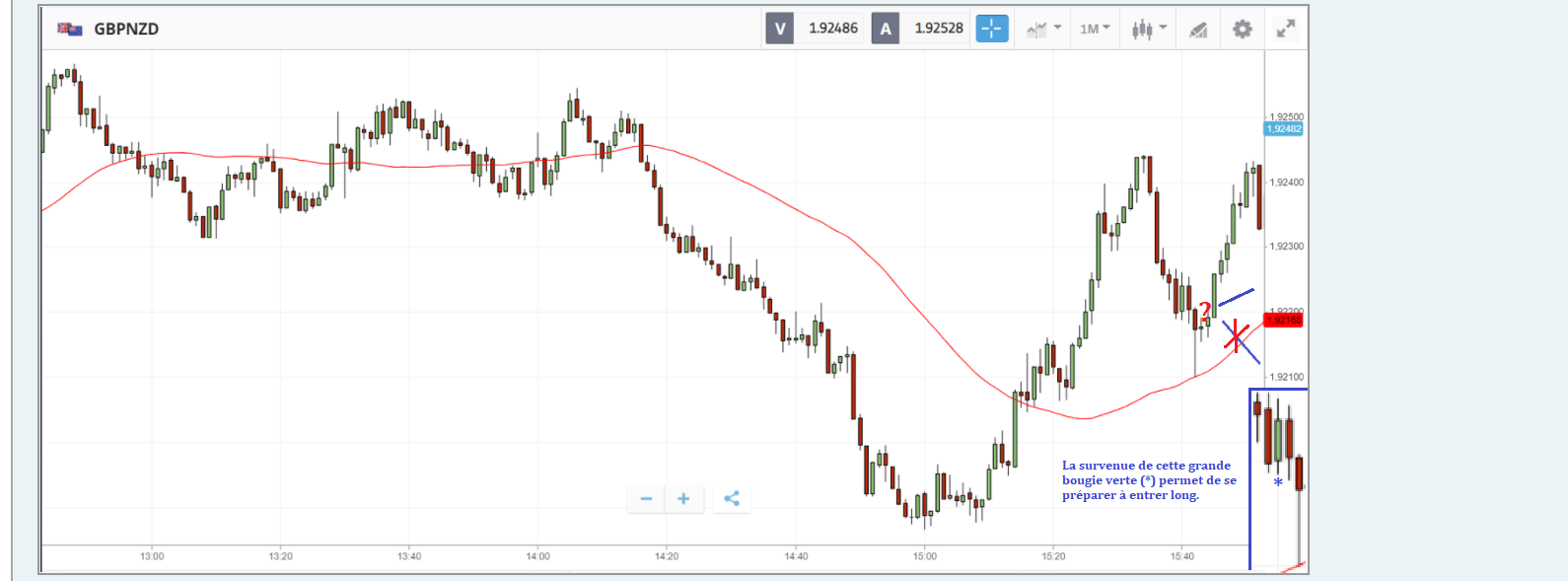Open chart settings gear
The width and height of the screenshot is (1568, 581).
[x=1243, y=29]
